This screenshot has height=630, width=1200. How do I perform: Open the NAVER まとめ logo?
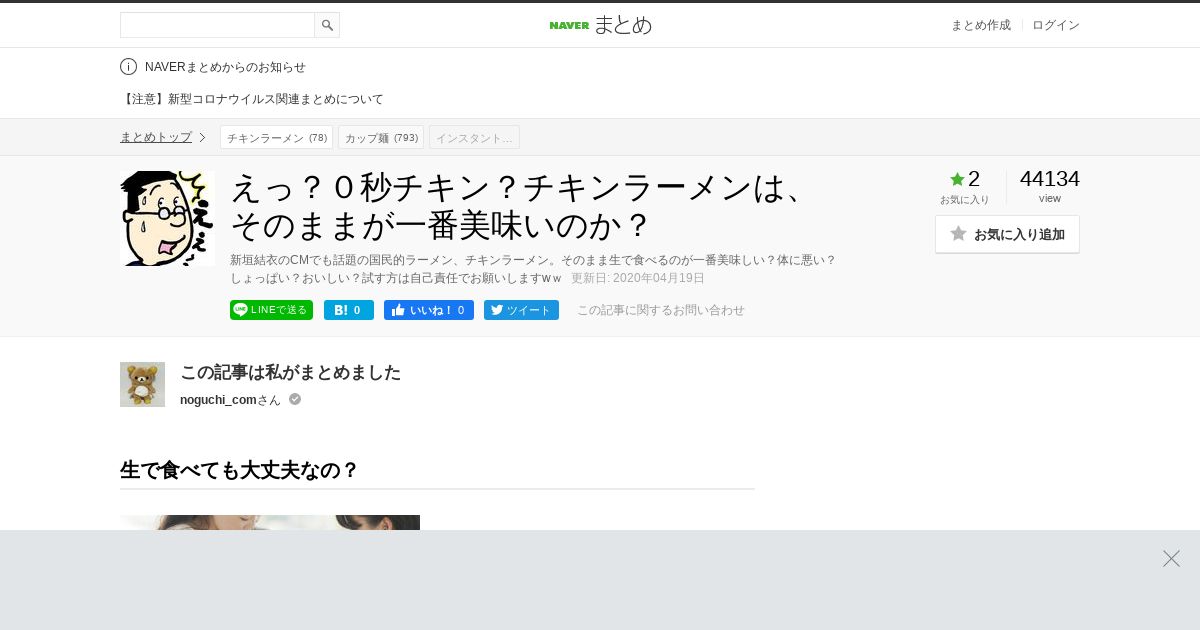(600, 25)
